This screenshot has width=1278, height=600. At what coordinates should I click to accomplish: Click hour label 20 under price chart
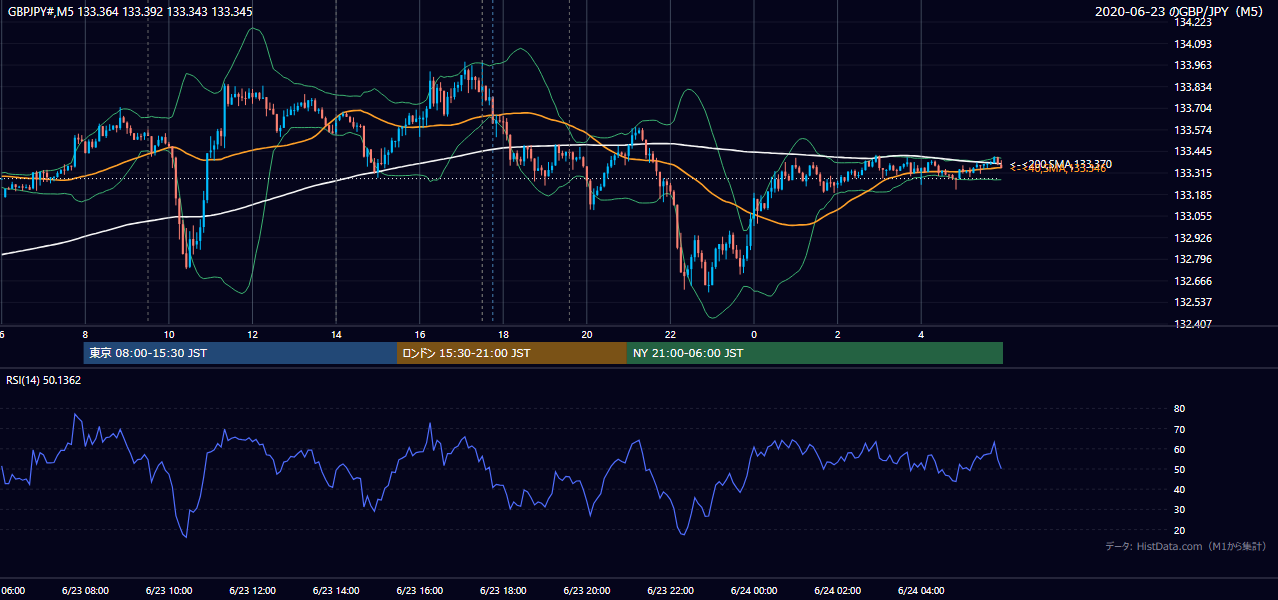[587, 334]
